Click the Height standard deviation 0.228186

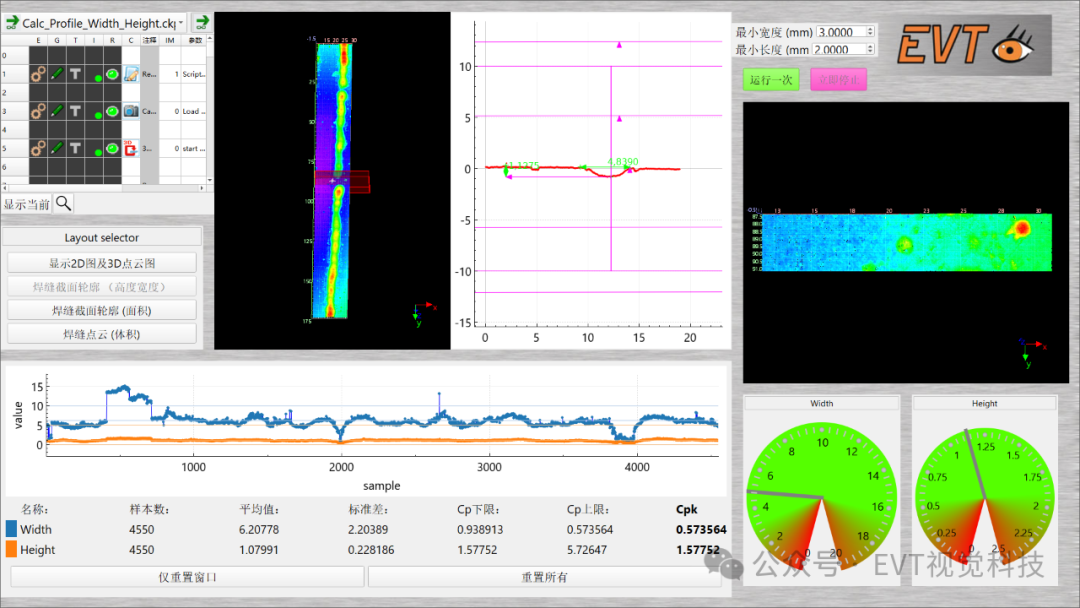[x=371, y=549]
